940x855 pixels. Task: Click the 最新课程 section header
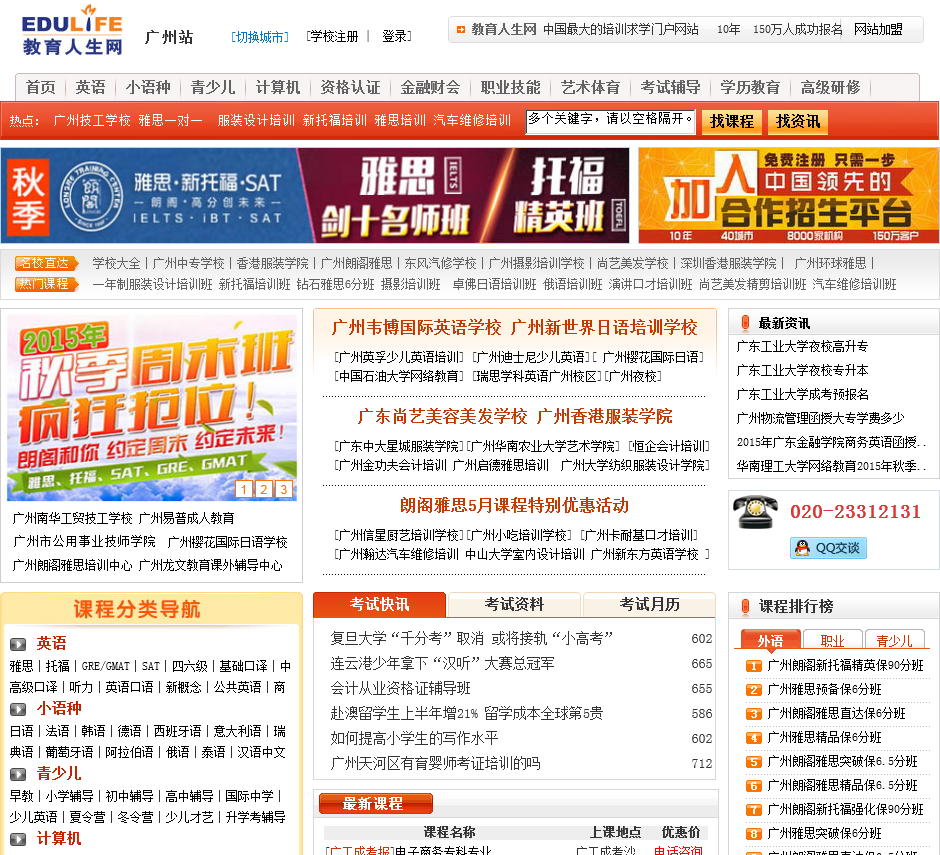pyautogui.click(x=375, y=803)
